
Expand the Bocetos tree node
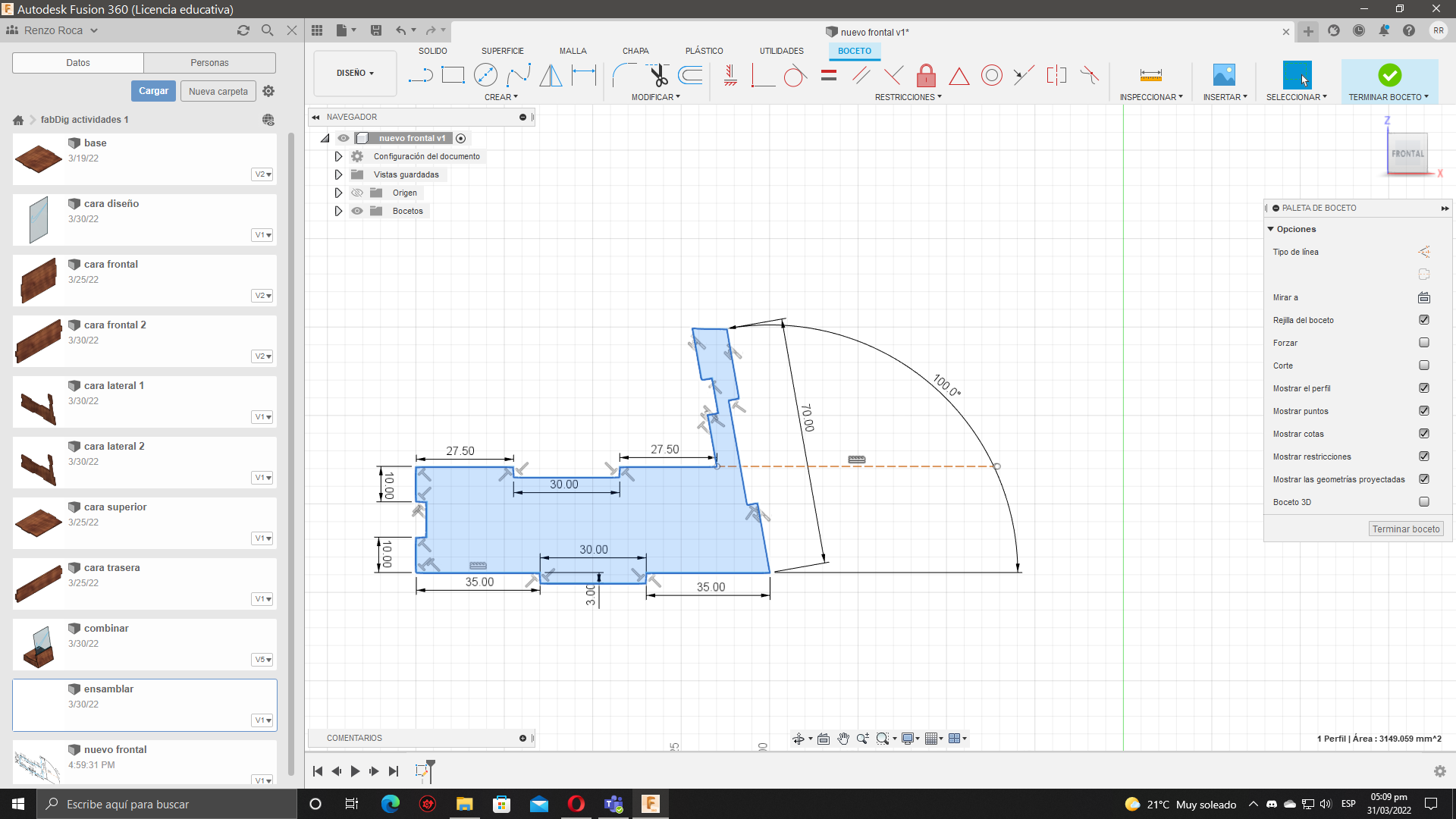pyautogui.click(x=338, y=211)
